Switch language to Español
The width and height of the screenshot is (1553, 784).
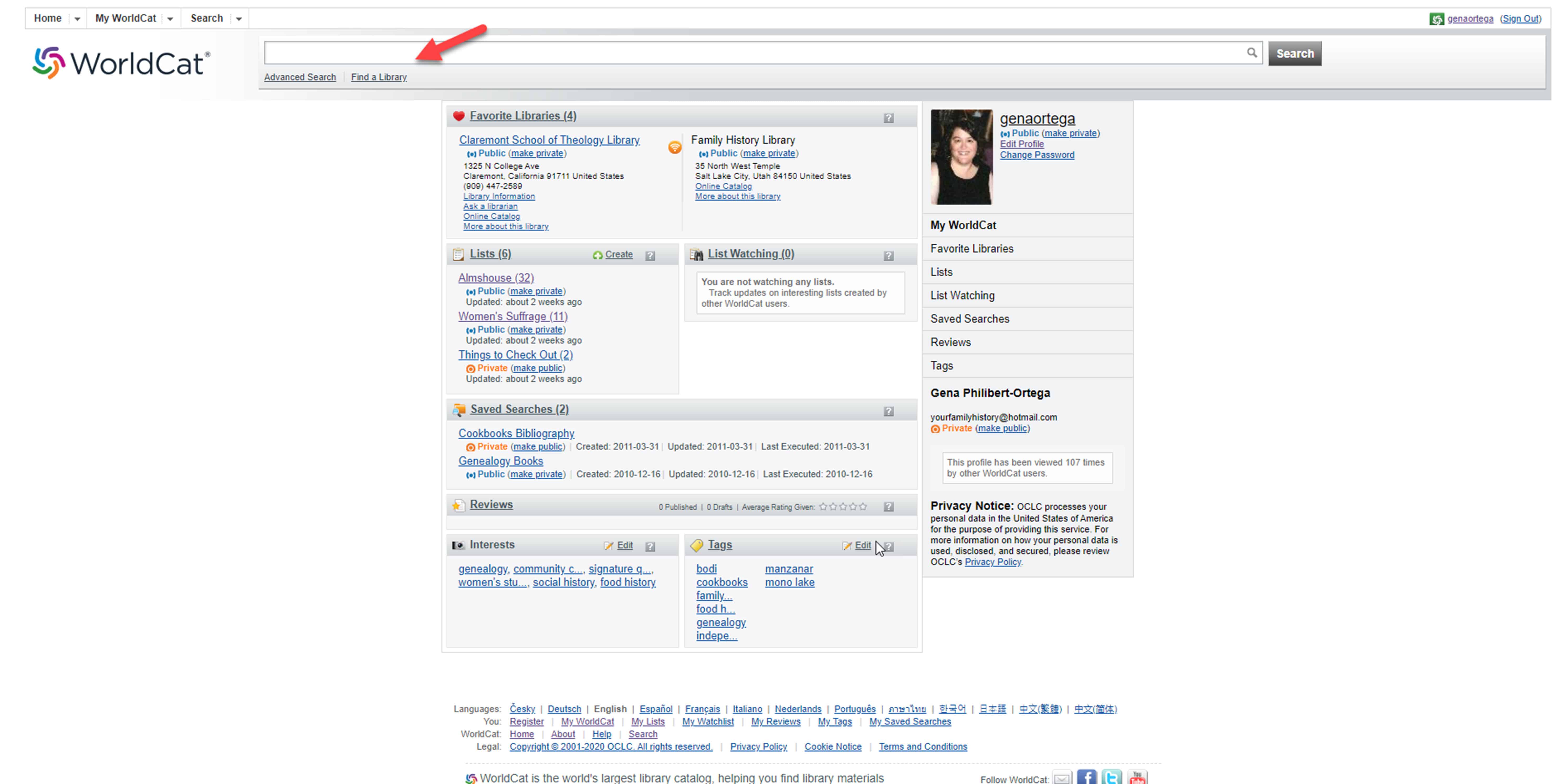pos(655,709)
